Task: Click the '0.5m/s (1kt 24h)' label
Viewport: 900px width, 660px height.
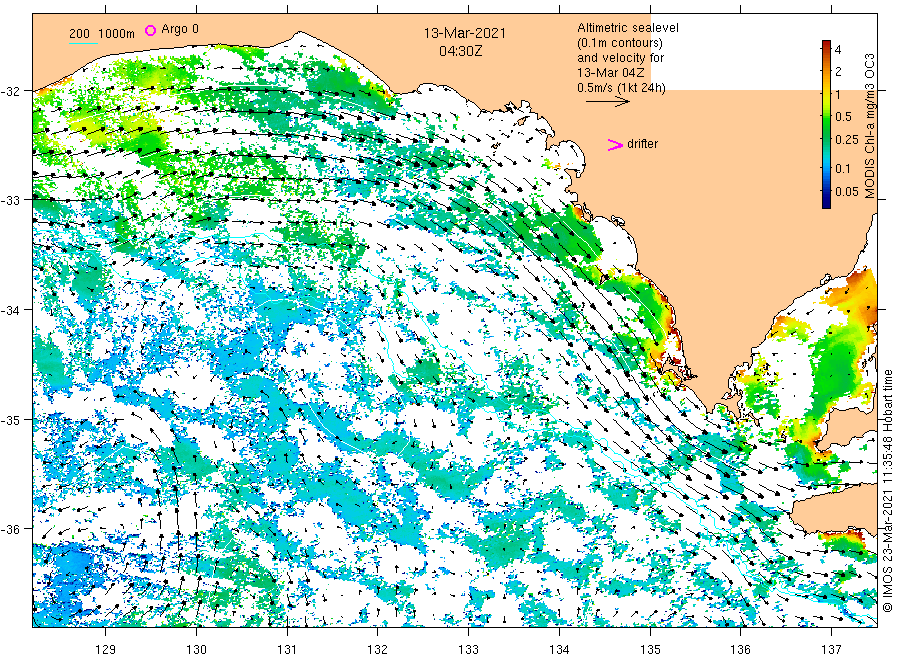Action: pyautogui.click(x=621, y=88)
